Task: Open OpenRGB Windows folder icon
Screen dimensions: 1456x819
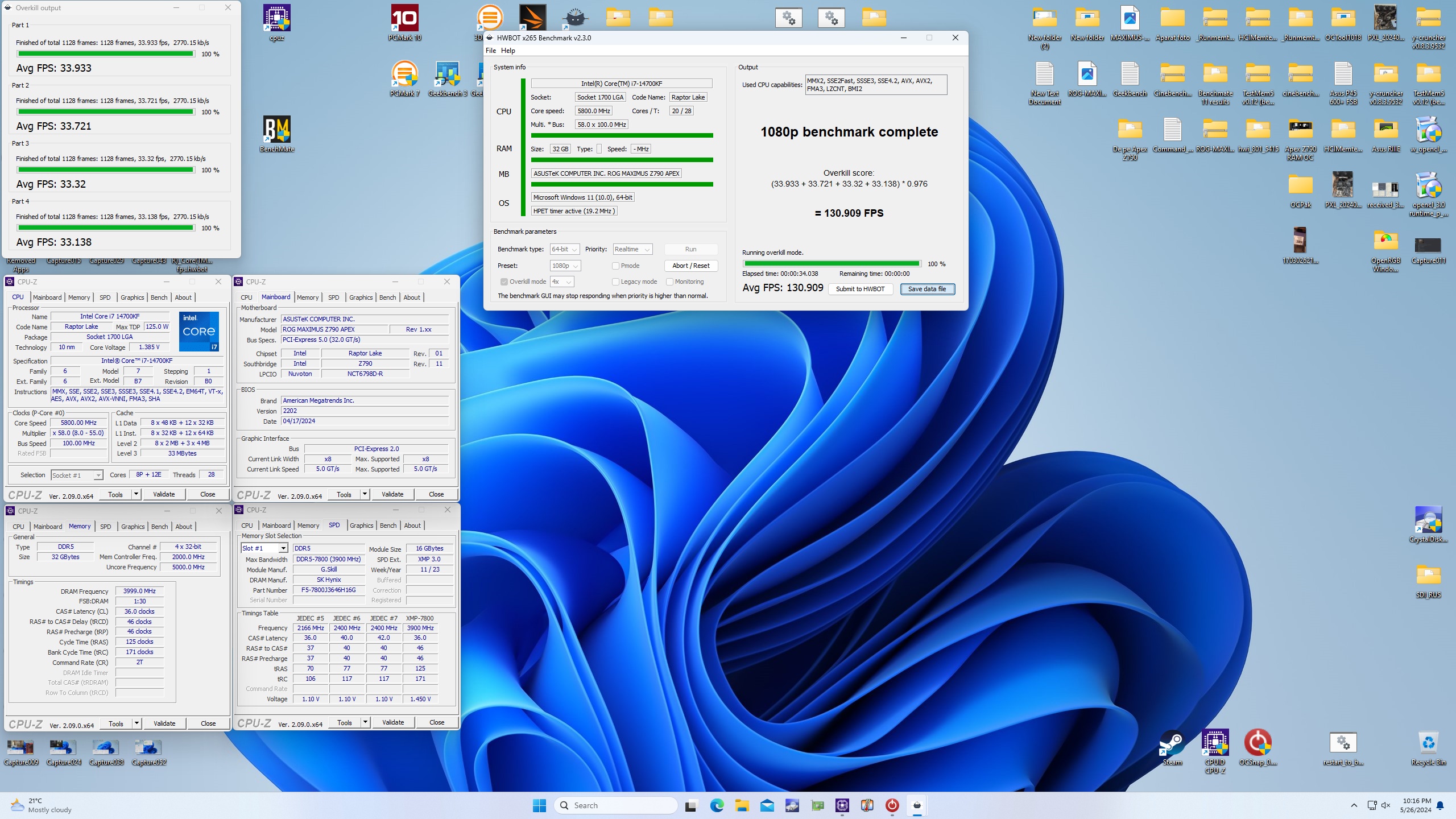Action: point(1385,250)
